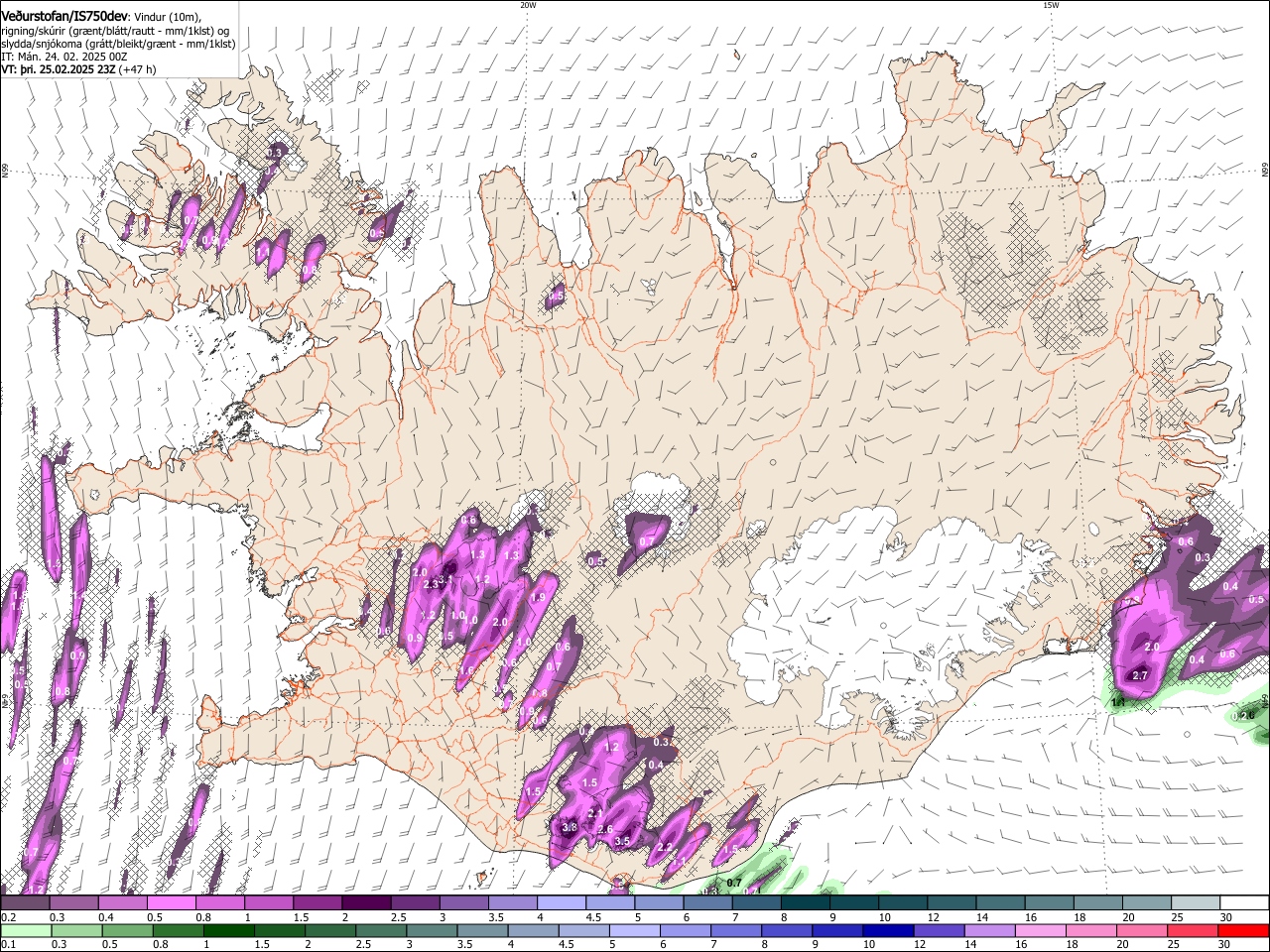The image size is (1270, 952).
Task: Click the 'slydda/snjókoma' legend description line
Action: tap(118, 44)
